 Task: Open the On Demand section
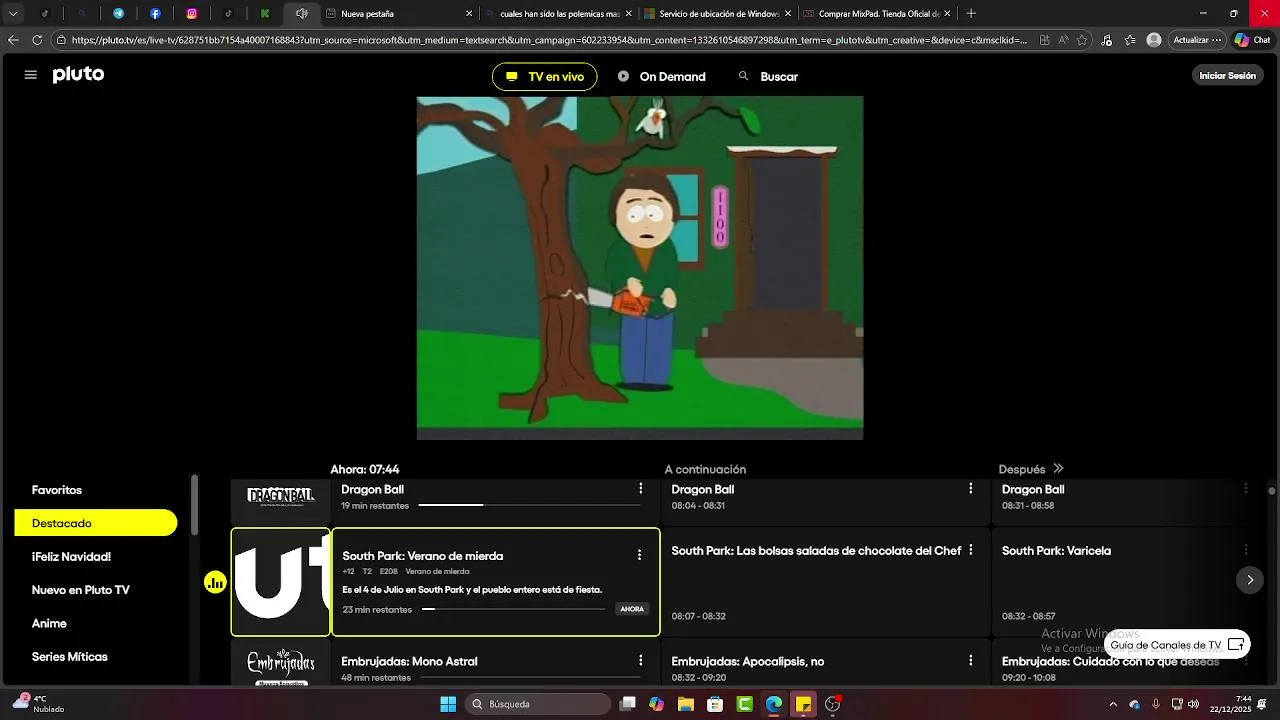tap(661, 76)
